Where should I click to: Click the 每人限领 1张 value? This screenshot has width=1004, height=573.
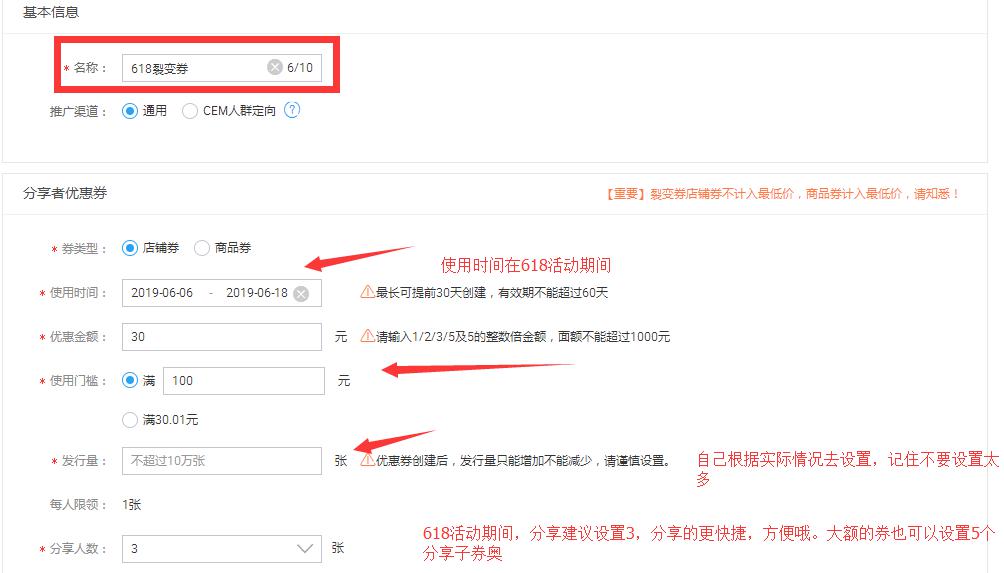click(x=131, y=504)
